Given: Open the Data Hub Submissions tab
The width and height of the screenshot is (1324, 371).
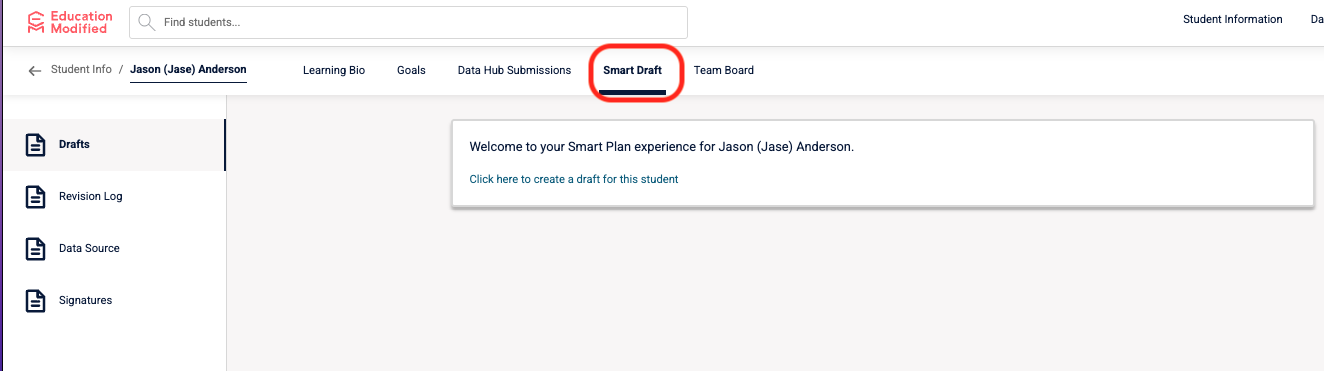Looking at the screenshot, I should click(x=514, y=70).
